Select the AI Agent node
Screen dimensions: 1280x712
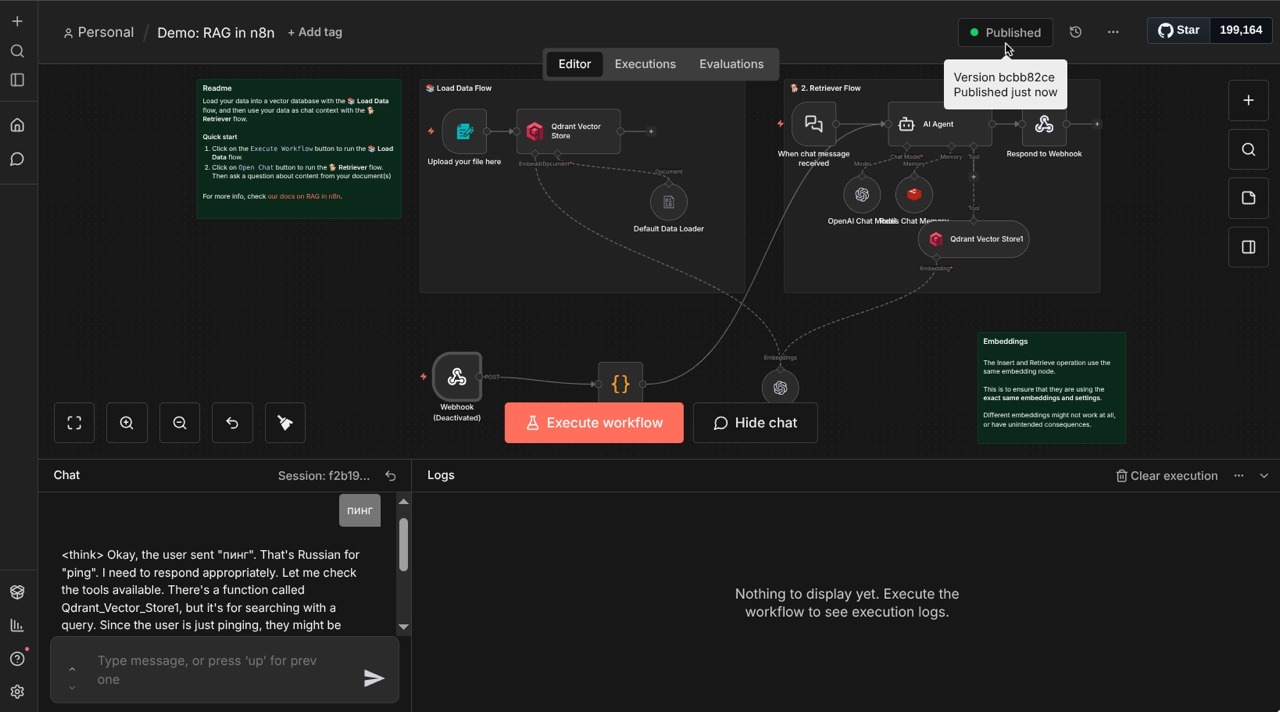tap(939, 124)
